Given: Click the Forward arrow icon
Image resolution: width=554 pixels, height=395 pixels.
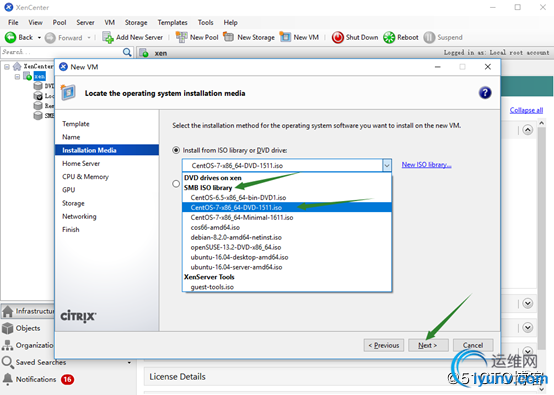Looking at the screenshot, I should (50, 37).
